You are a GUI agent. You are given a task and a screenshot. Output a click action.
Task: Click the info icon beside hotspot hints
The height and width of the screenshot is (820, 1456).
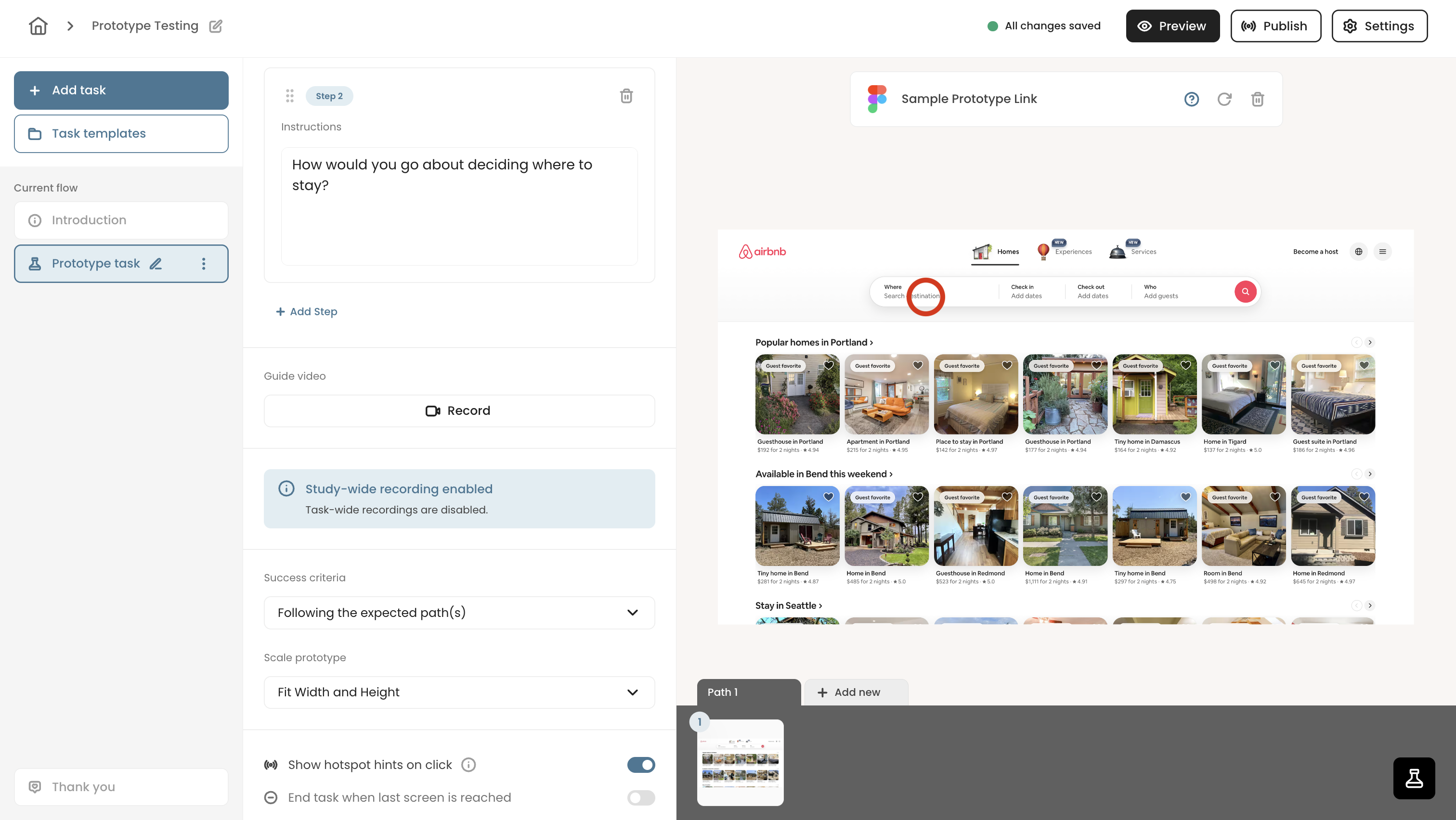(x=468, y=765)
